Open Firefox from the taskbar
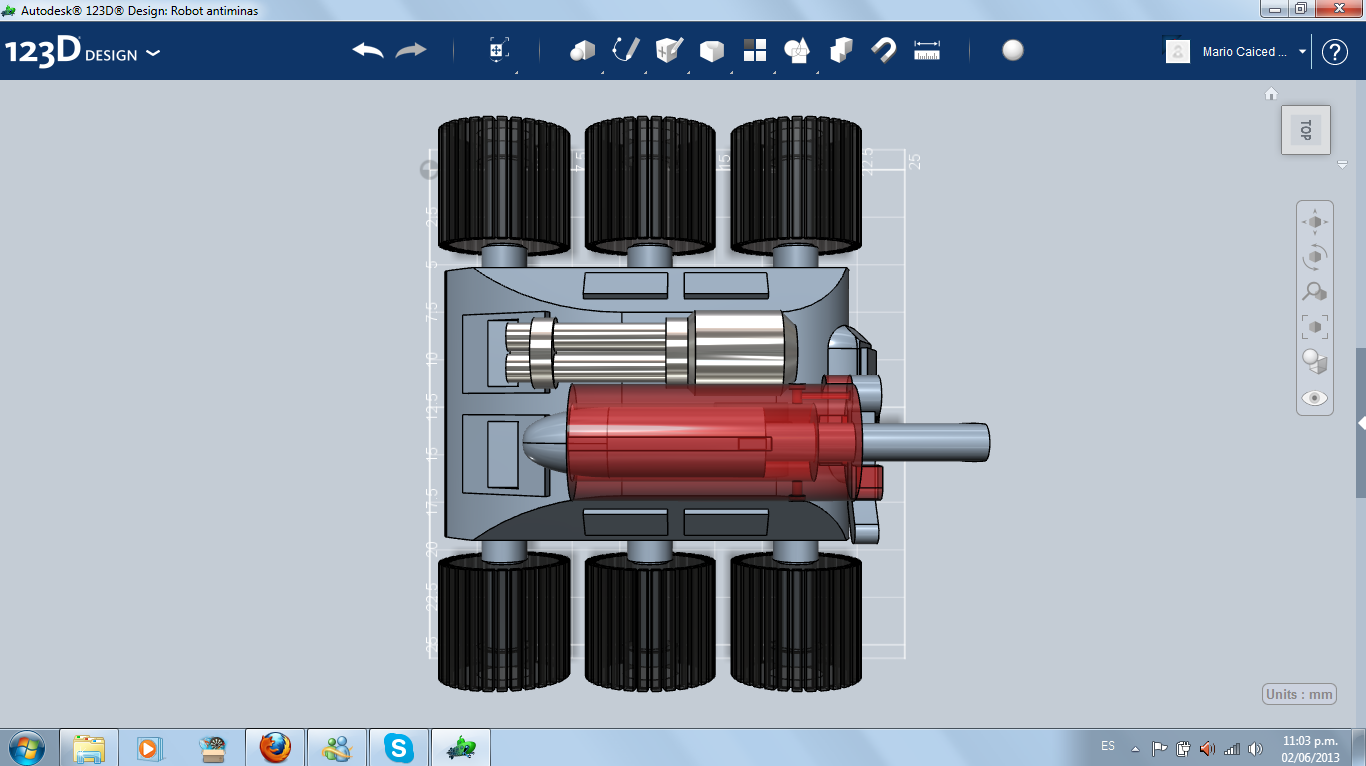Viewport: 1366px width, 766px height. [274, 747]
